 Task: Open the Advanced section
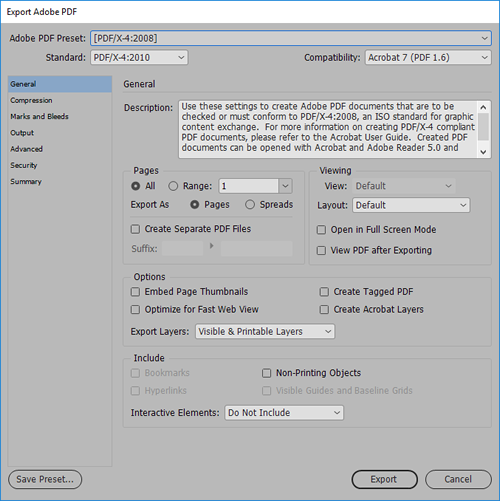(x=60, y=149)
